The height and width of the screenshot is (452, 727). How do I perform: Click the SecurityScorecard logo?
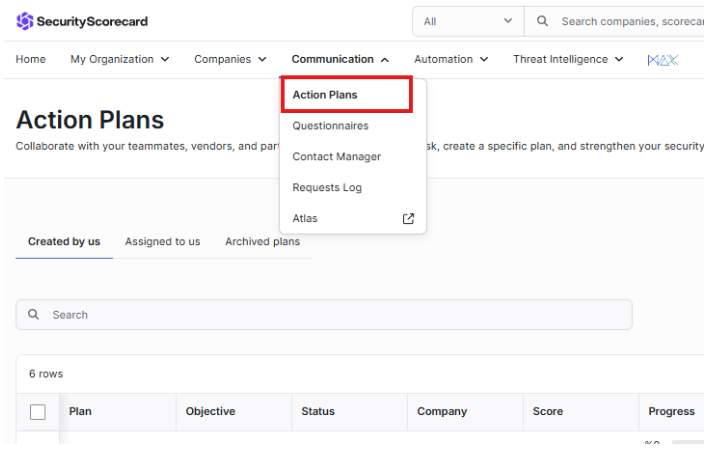tap(82, 21)
